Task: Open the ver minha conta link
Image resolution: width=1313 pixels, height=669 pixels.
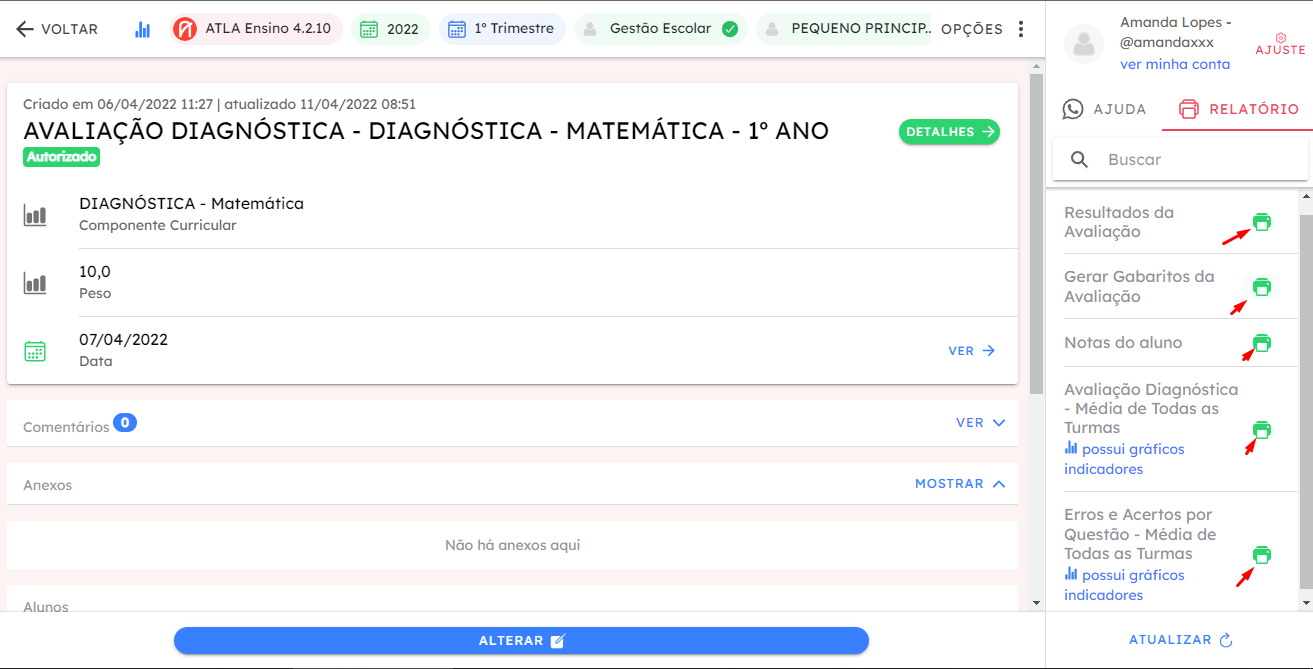Action: point(1175,64)
